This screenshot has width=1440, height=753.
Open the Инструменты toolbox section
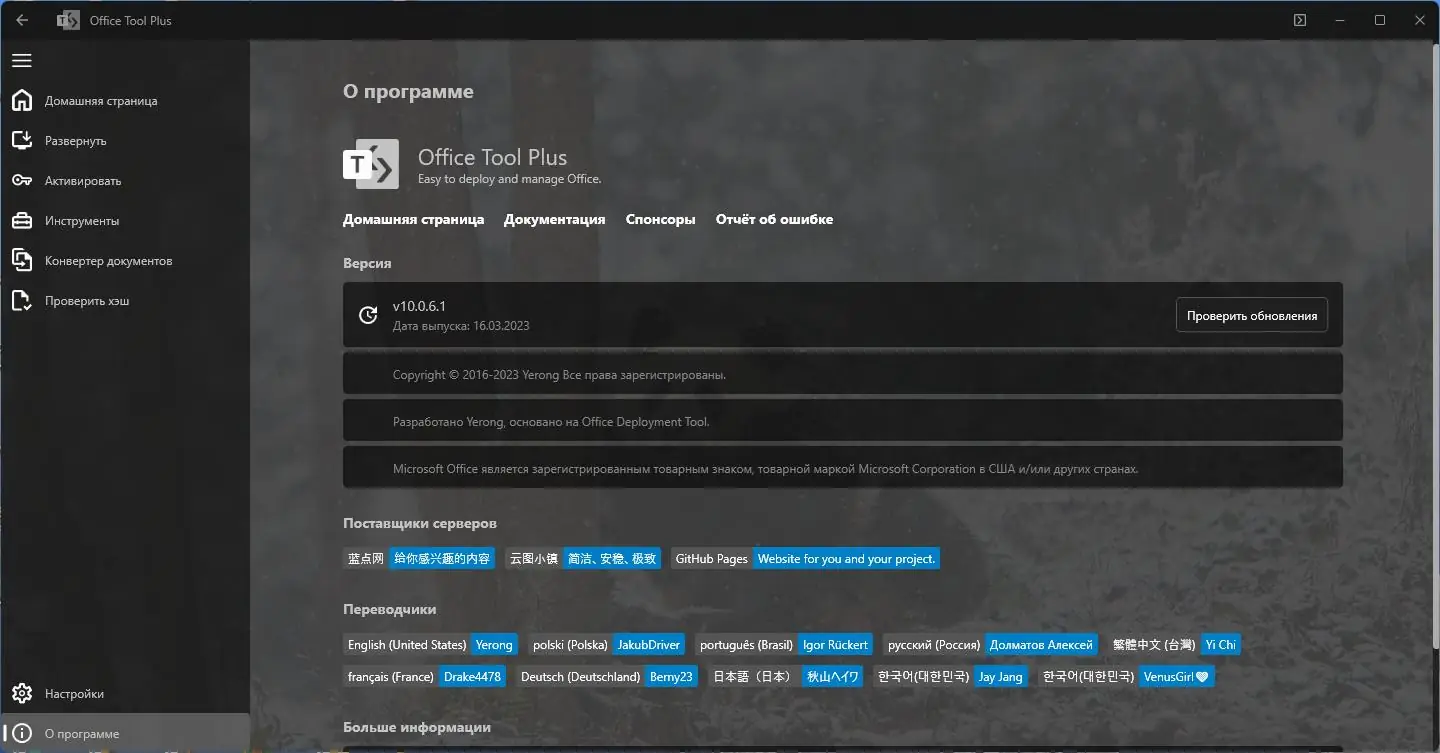tap(125, 221)
